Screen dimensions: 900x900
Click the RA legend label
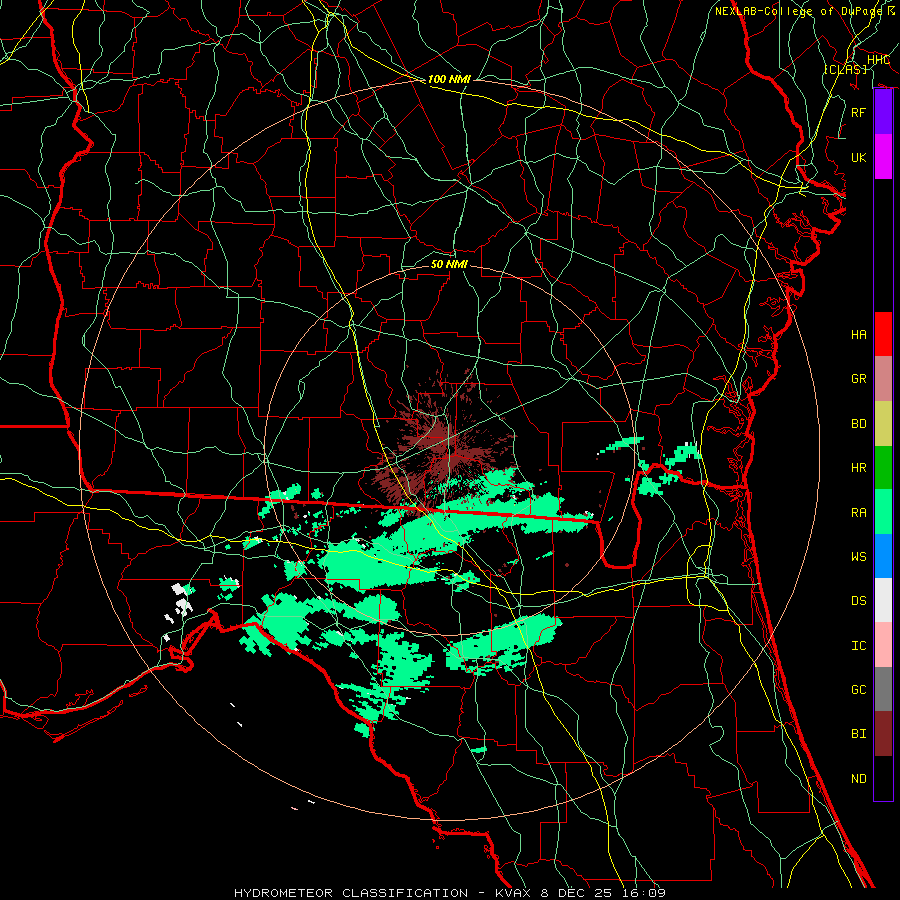coord(859,513)
